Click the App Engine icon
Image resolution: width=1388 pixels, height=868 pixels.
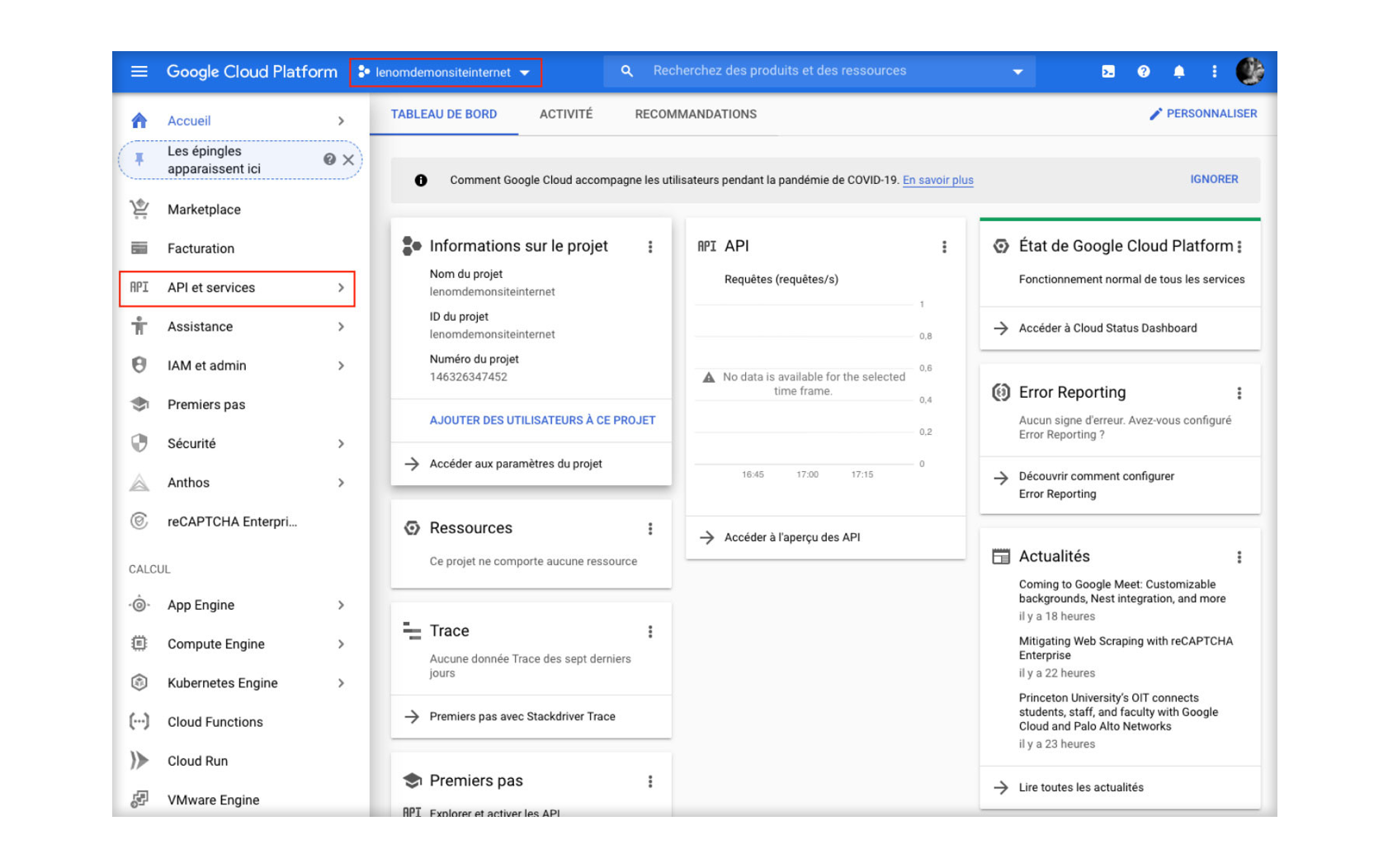[x=139, y=605]
